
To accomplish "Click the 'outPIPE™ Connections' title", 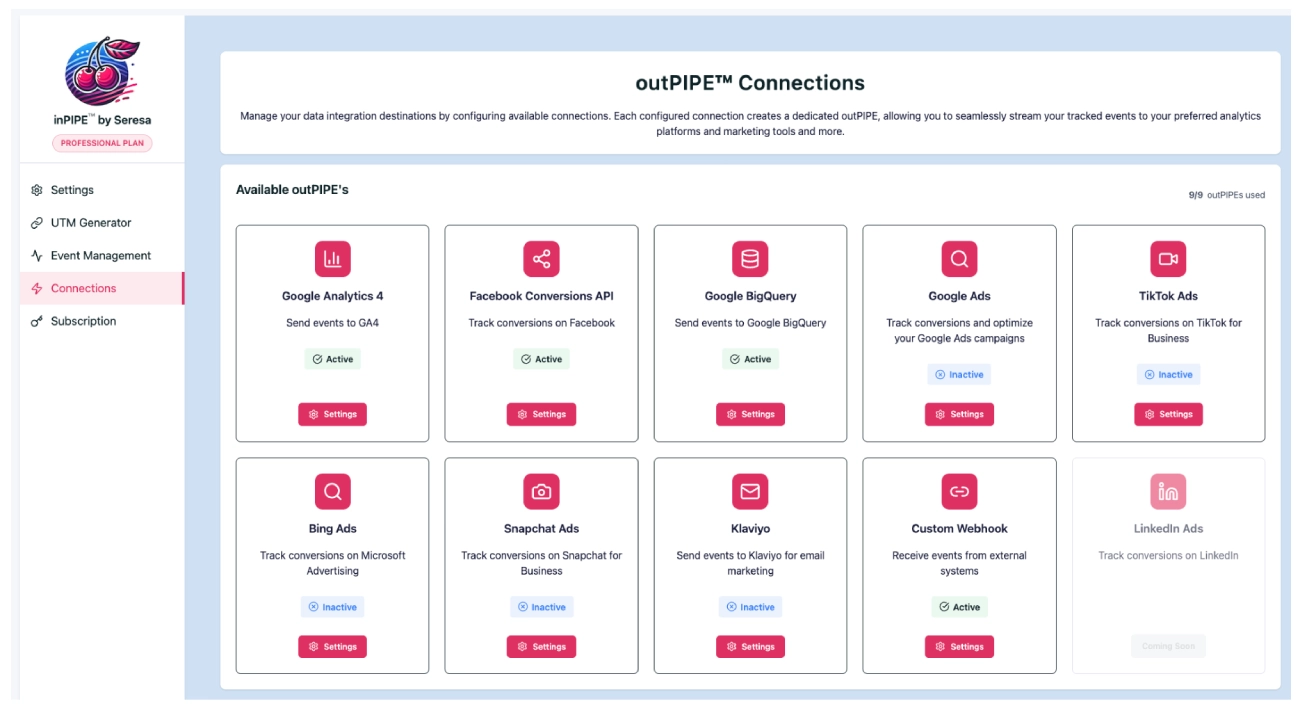I will 750,83.
